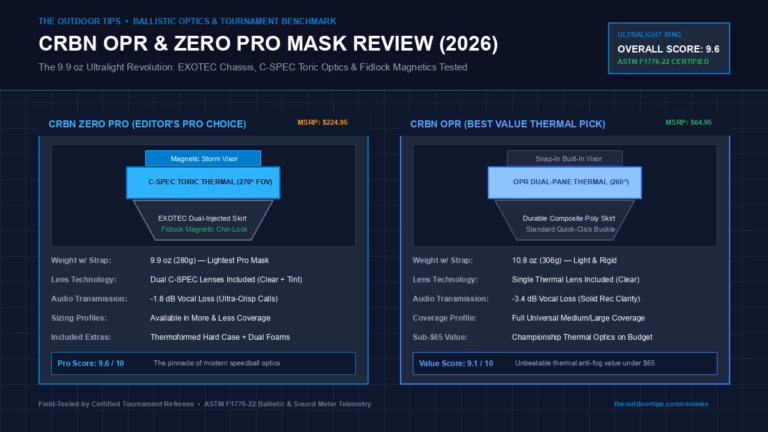Click Available in More & Less Coverage
Viewport: 768px width, 432px height.
(x=210, y=318)
